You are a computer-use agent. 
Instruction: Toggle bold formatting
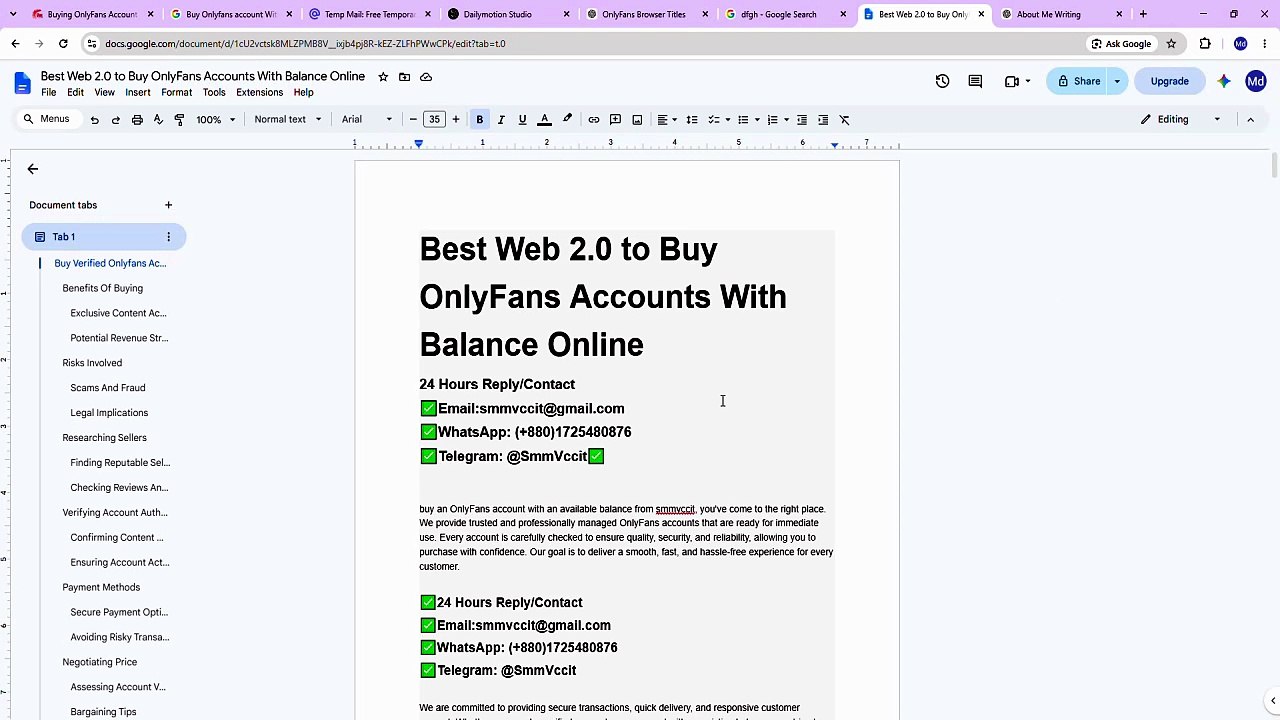(480, 120)
